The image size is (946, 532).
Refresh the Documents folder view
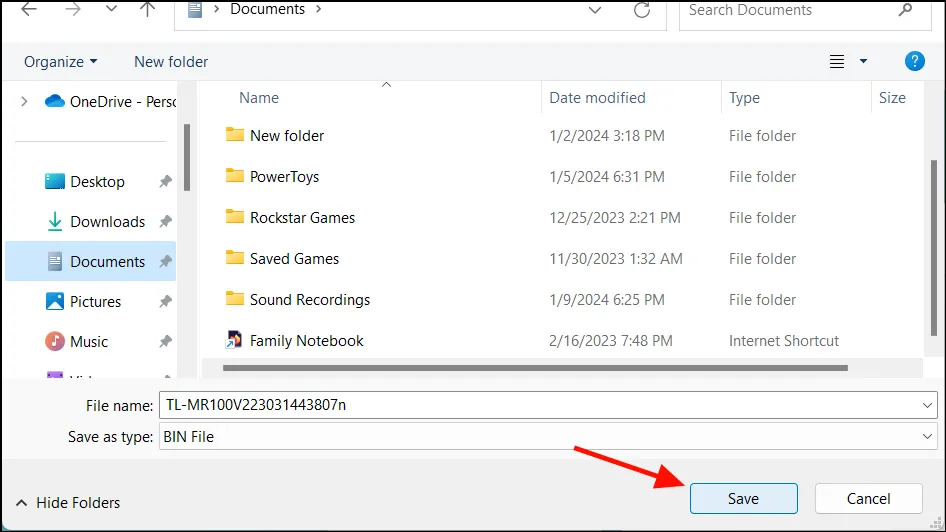click(x=642, y=10)
